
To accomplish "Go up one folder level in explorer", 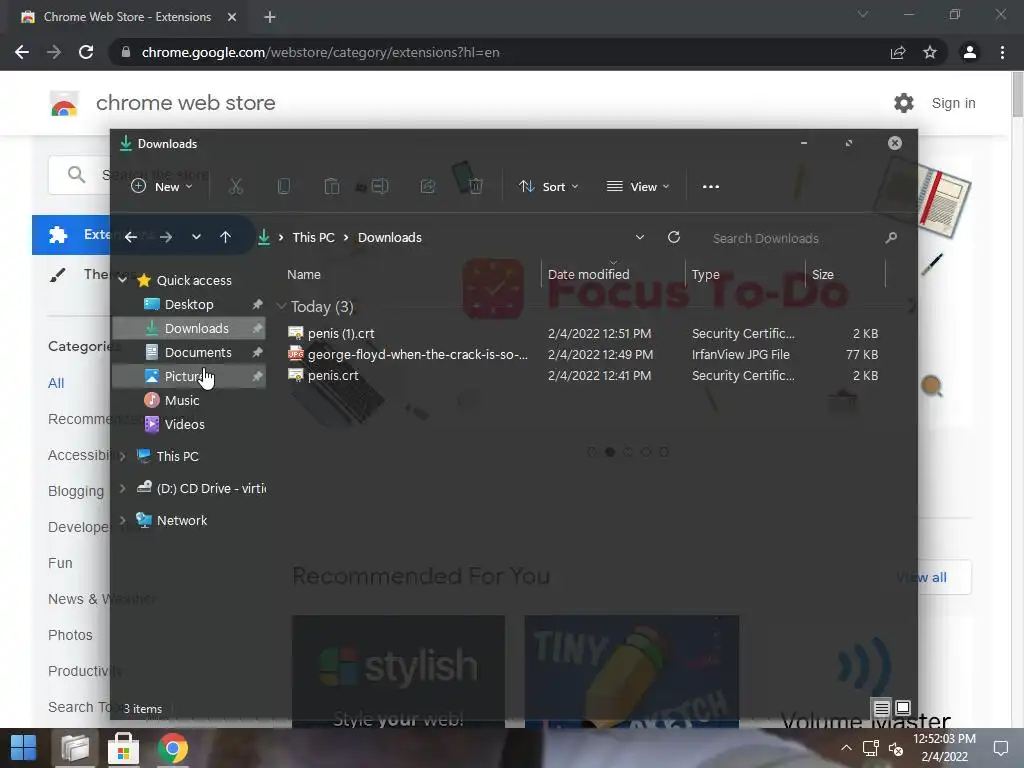I will (225, 237).
